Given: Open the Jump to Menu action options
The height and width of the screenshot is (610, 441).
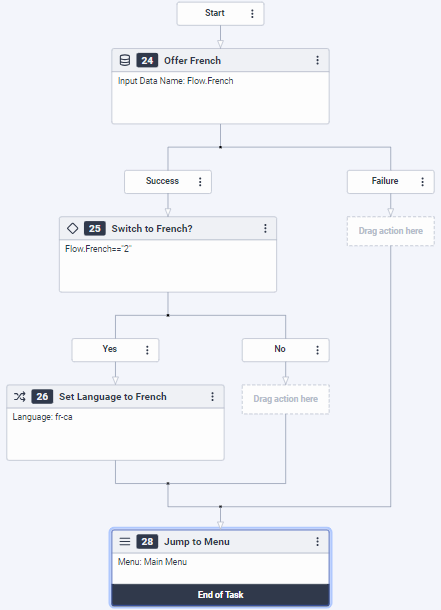Looking at the screenshot, I should [x=318, y=542].
